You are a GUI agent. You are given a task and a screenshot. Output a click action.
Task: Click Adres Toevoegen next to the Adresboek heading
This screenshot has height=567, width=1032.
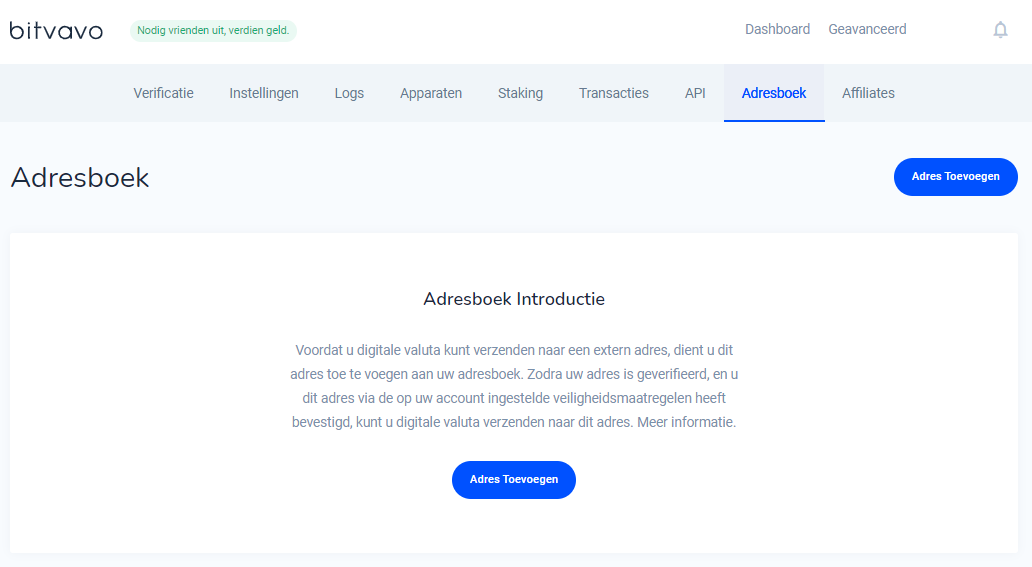coord(956,176)
